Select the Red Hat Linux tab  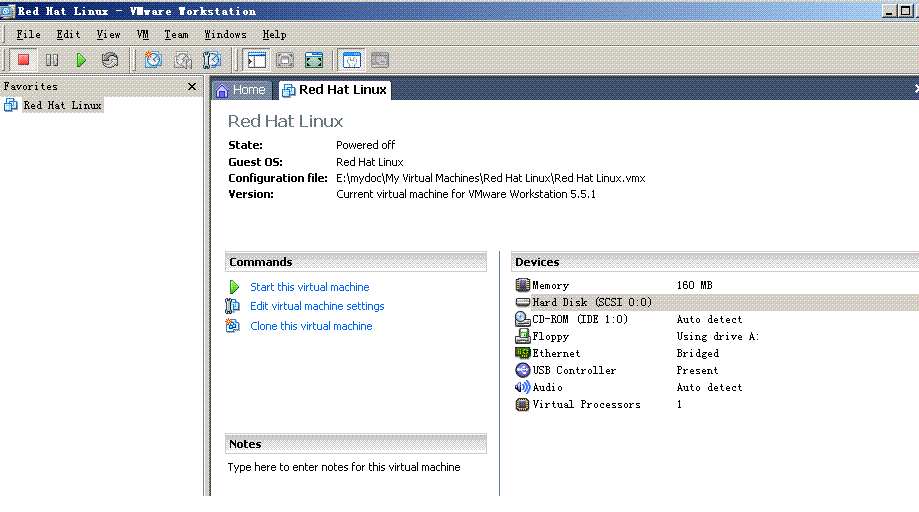point(335,90)
